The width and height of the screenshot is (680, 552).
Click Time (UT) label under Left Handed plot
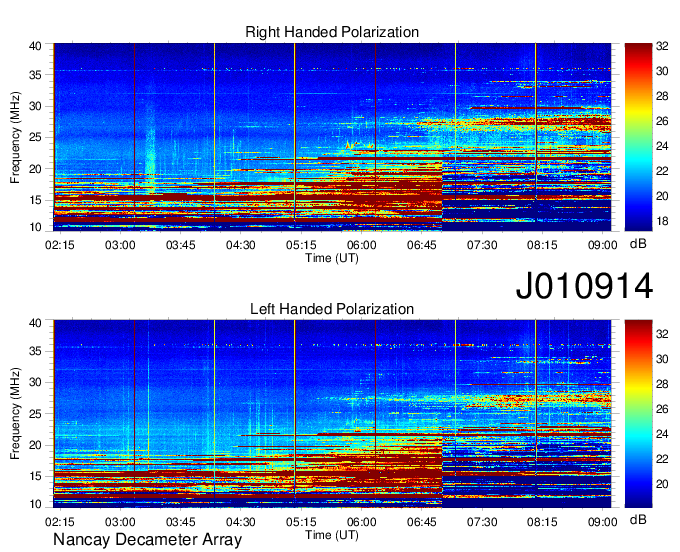coord(332,535)
